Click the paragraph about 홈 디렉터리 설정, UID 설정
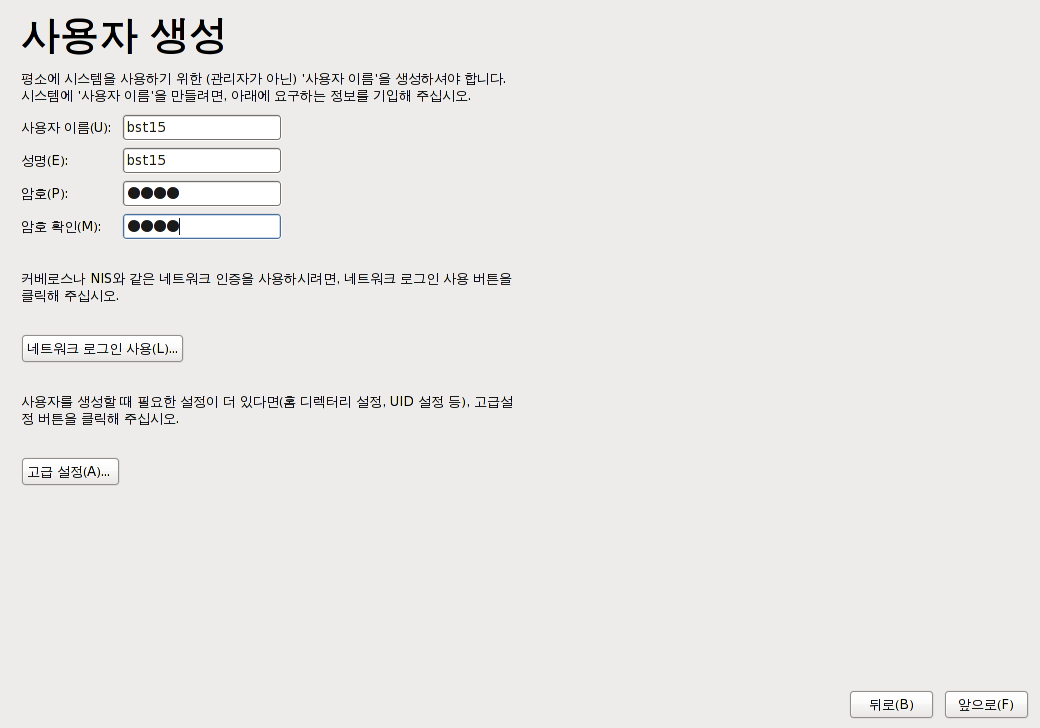The image size is (1040, 728). [267, 410]
